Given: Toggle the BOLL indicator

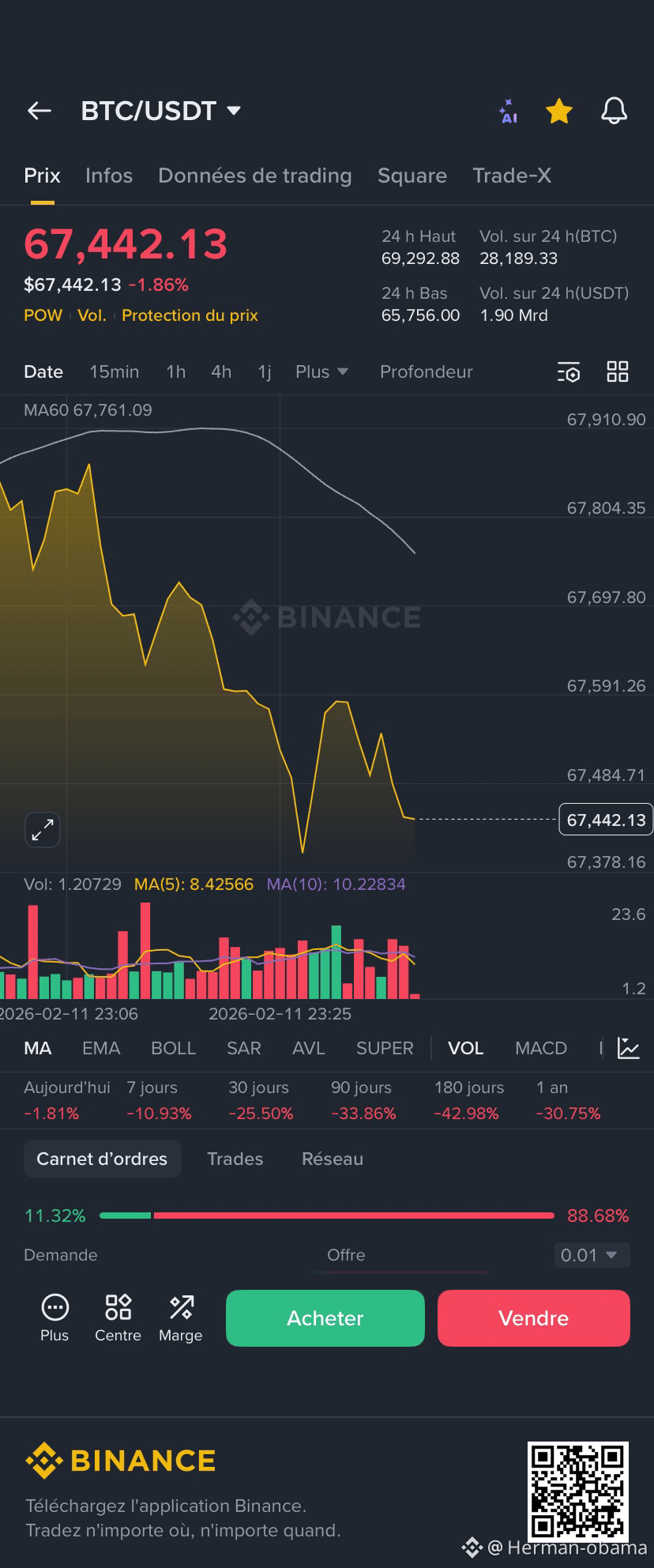Looking at the screenshot, I should tap(173, 1048).
